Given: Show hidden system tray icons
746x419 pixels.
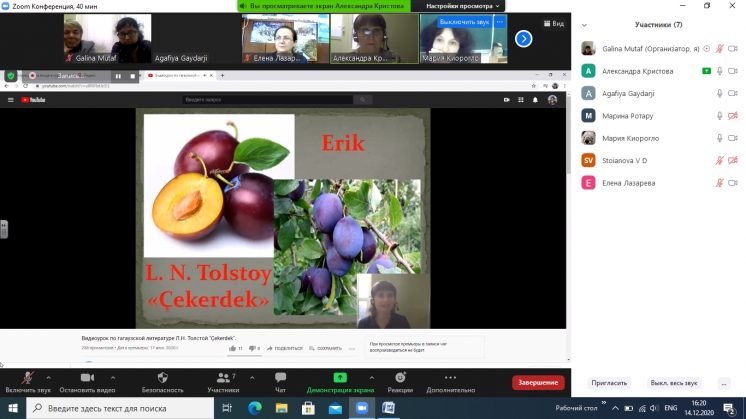Looking at the screenshot, I should pyautogui.click(x=615, y=408).
